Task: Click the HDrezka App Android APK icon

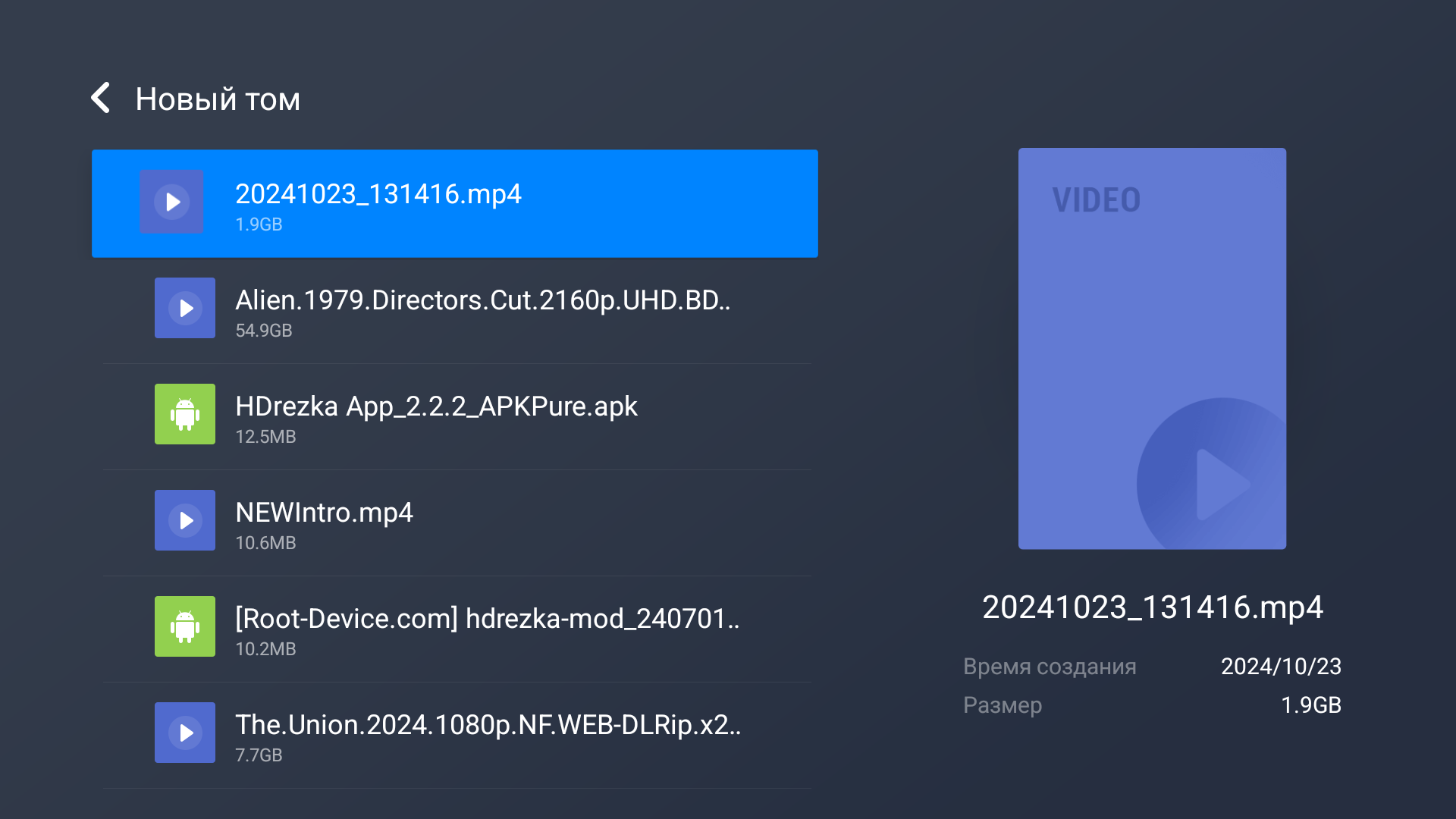Action: 185,414
